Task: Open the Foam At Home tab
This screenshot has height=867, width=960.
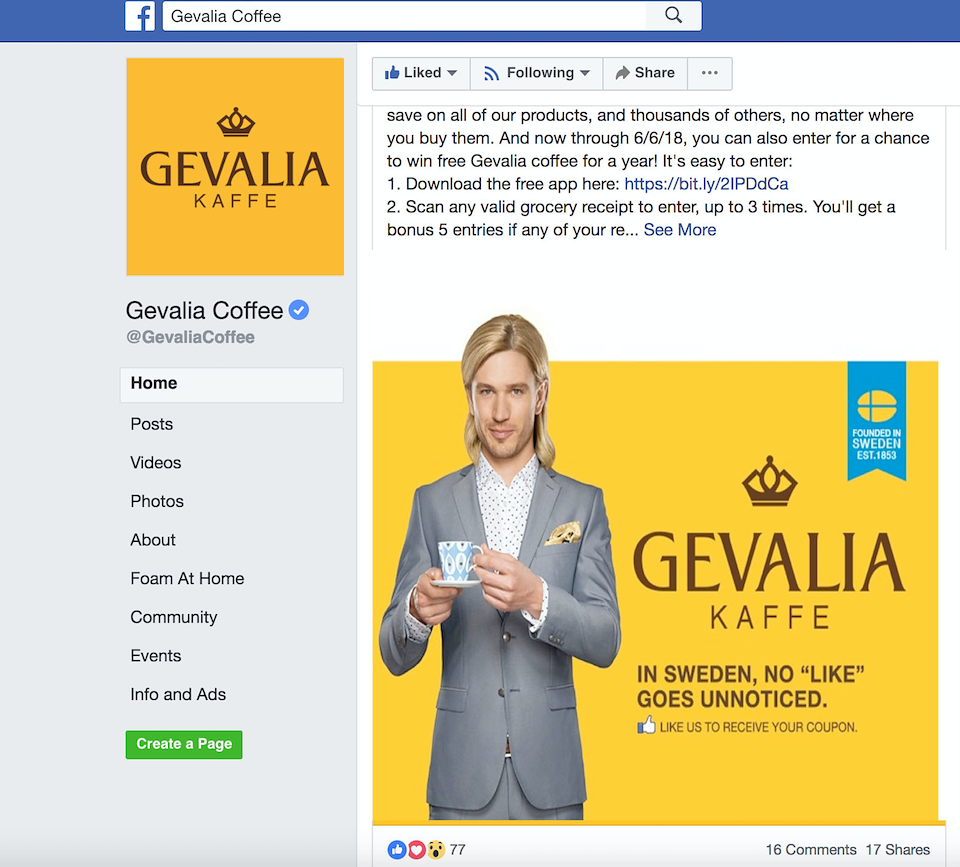Action: point(187,579)
